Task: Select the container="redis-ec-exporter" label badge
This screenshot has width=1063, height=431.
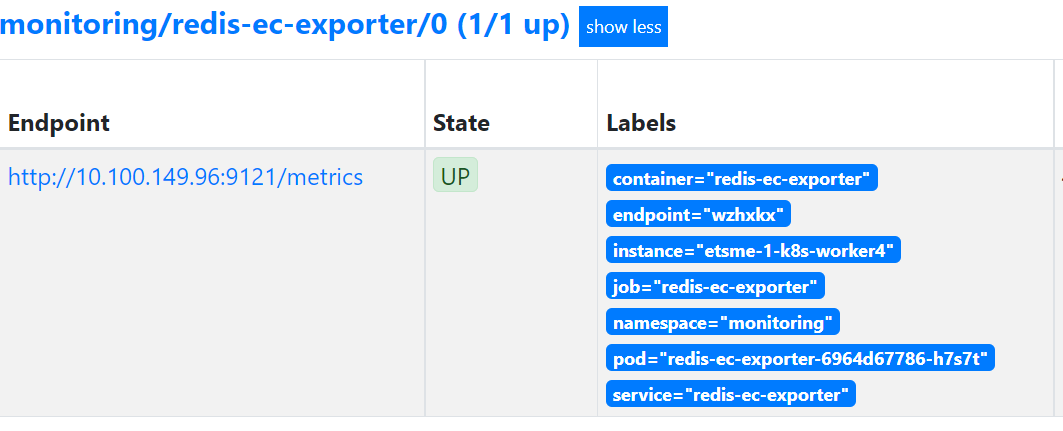Action: coord(741,178)
